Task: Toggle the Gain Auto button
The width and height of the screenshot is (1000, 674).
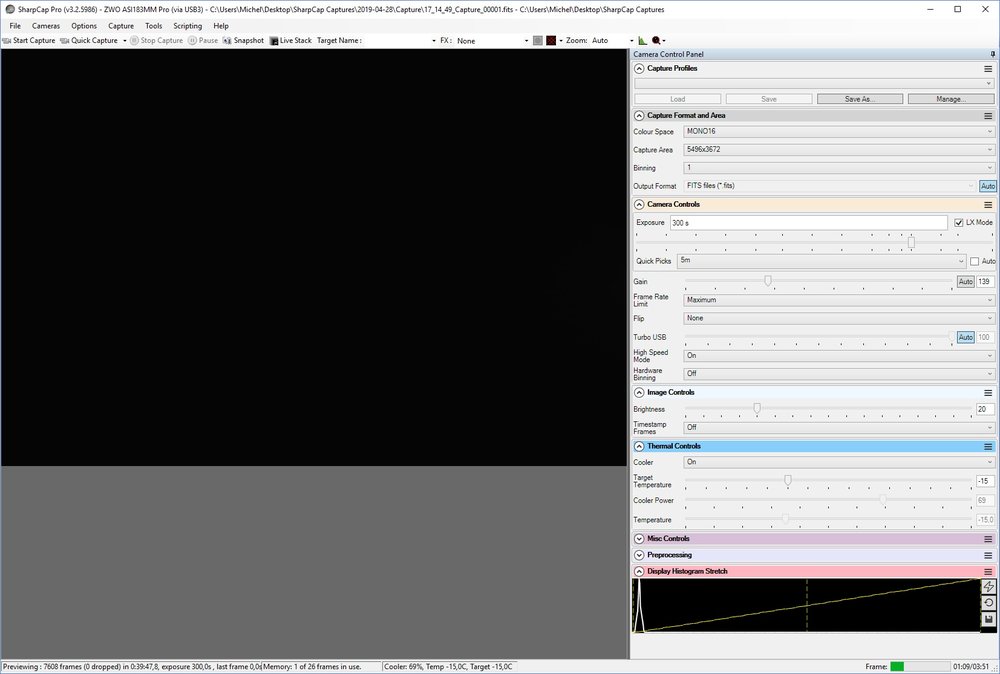Action: click(966, 281)
